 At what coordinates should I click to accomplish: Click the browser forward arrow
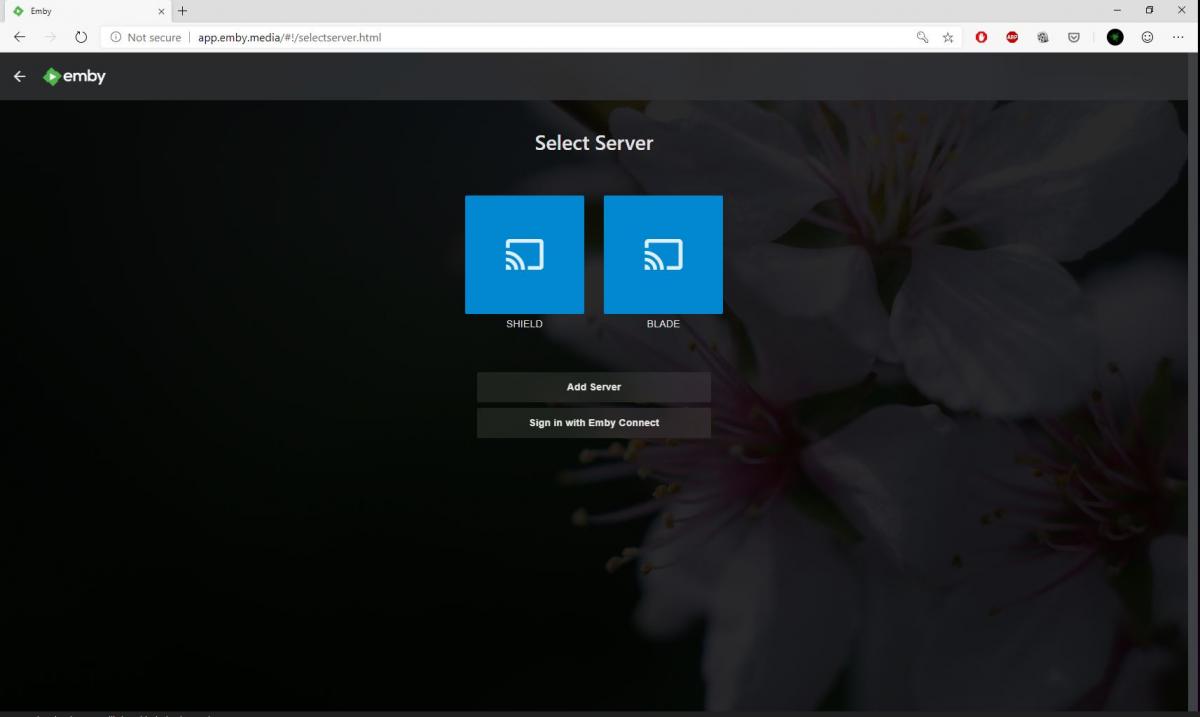[x=51, y=37]
